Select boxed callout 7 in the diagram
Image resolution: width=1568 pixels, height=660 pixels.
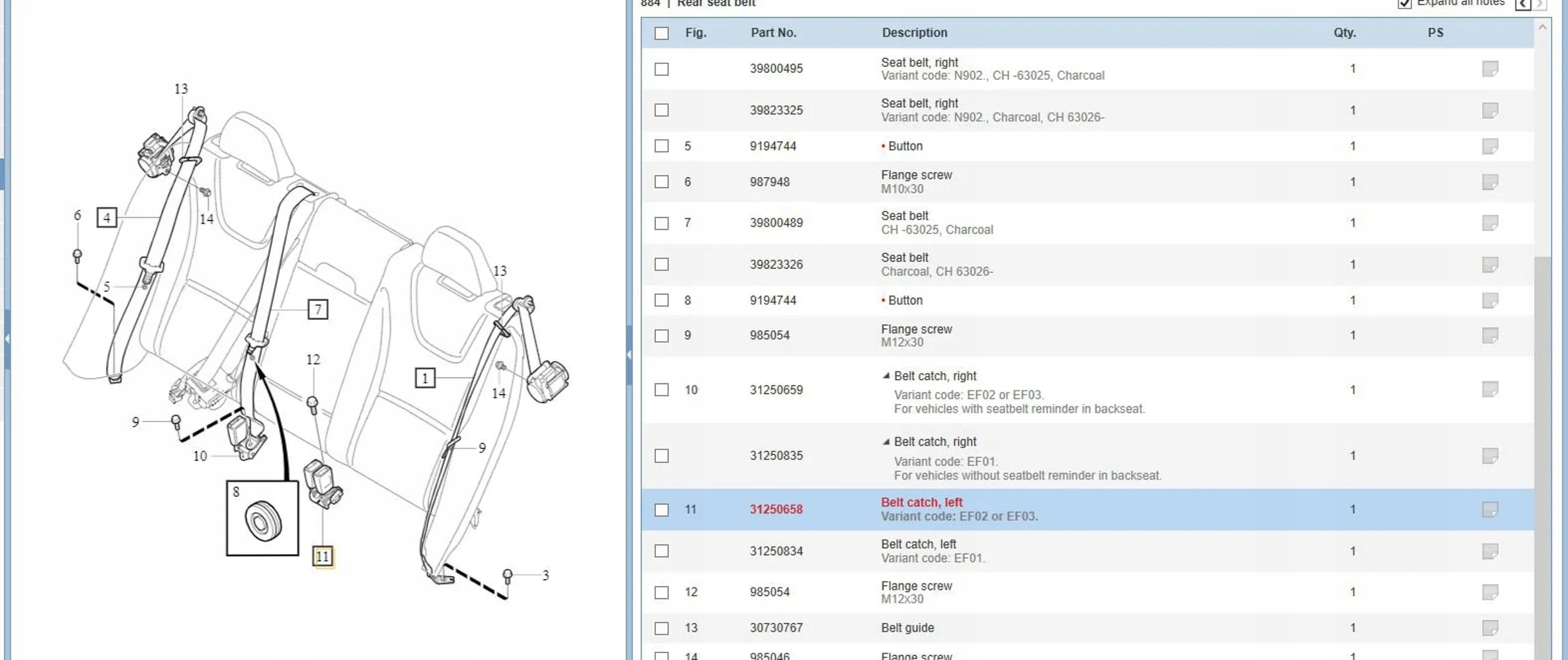coord(318,309)
